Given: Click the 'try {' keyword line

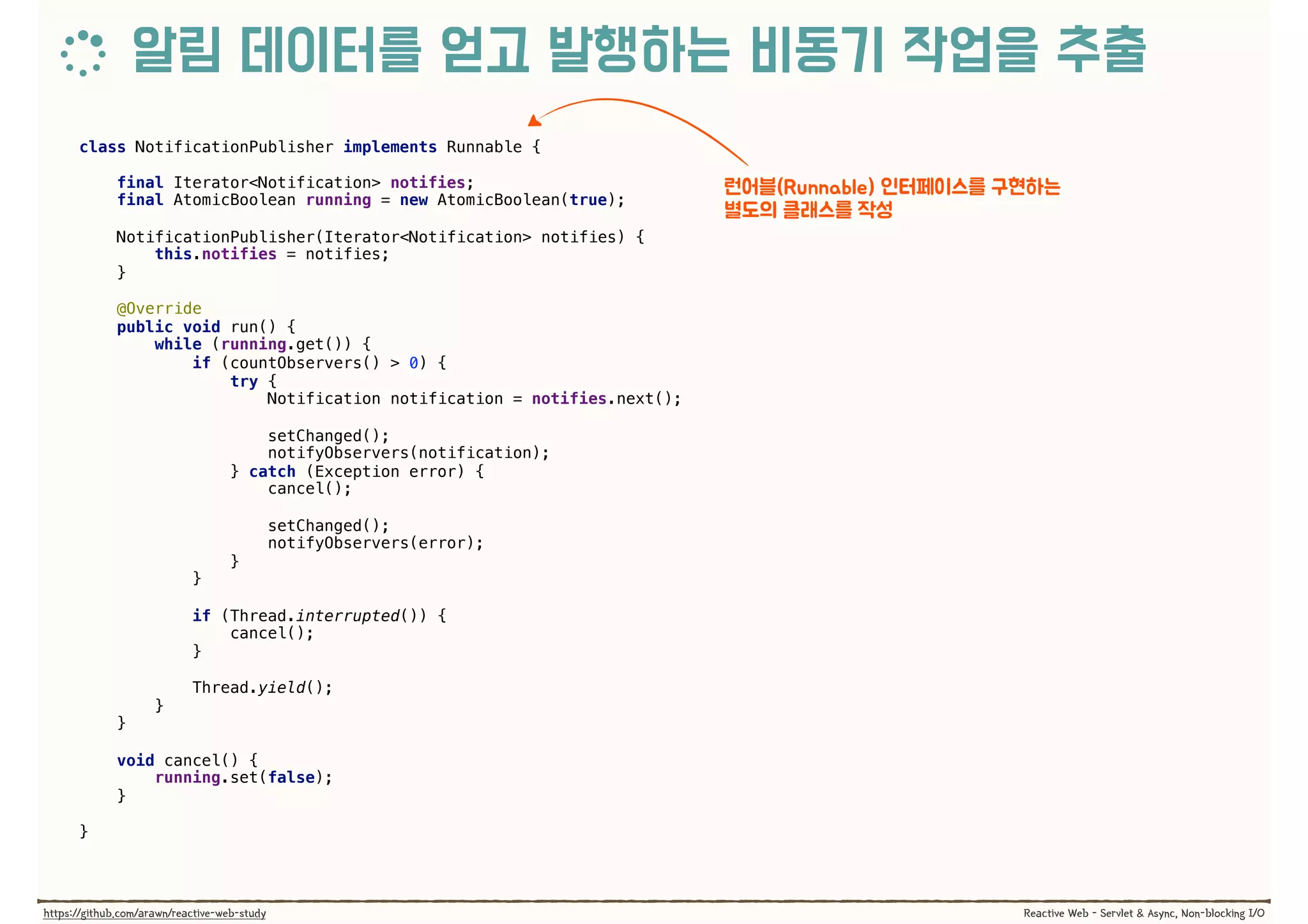Looking at the screenshot, I should [x=254, y=381].
